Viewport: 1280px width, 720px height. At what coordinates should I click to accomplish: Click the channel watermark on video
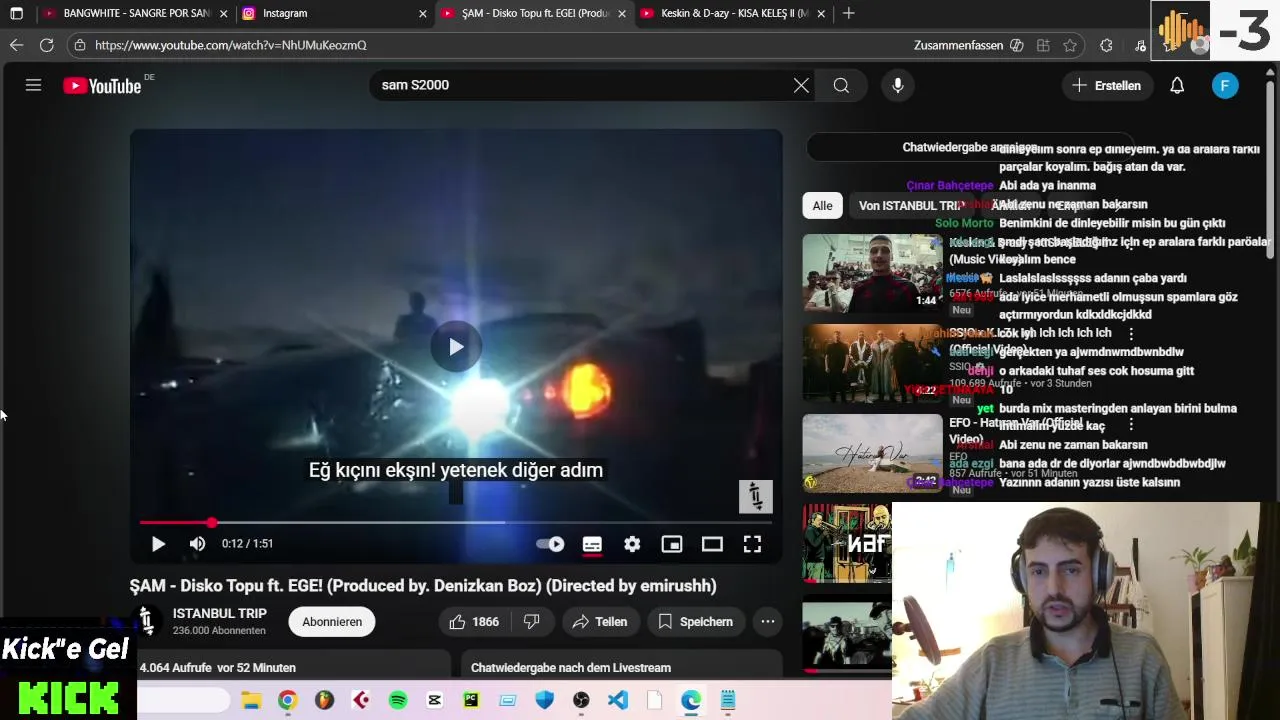755,496
